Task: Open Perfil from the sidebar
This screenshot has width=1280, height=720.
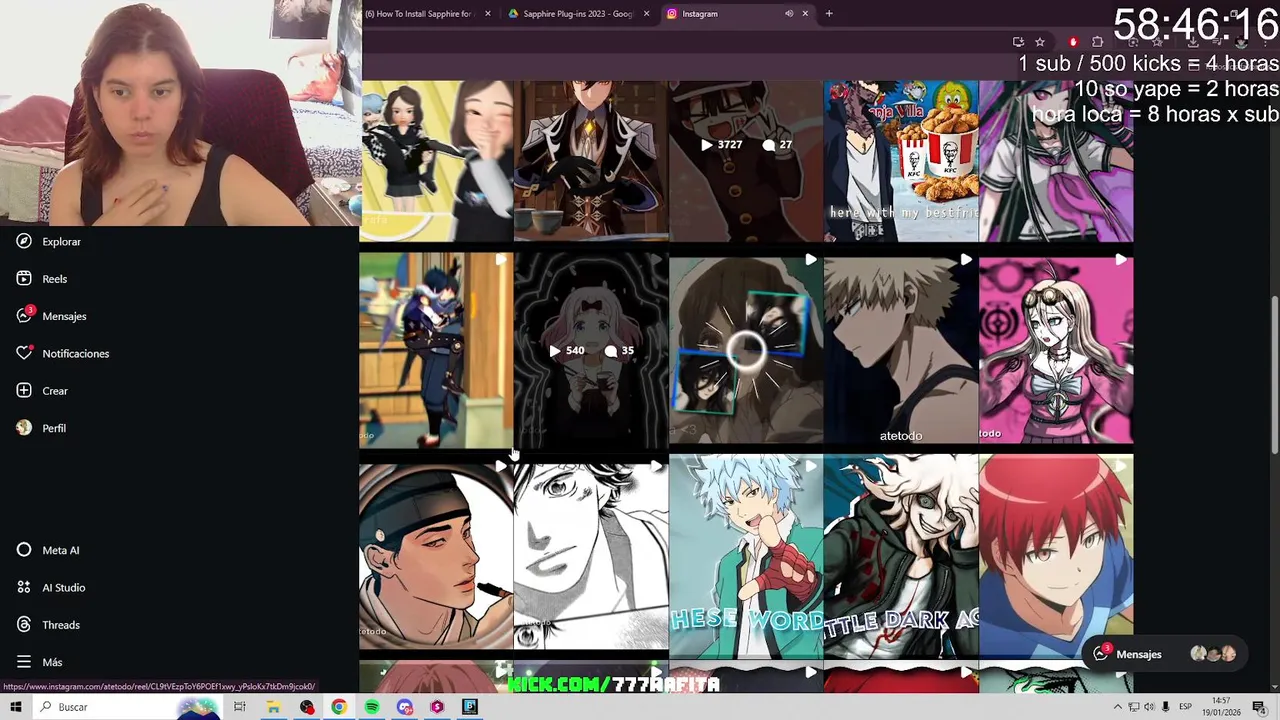Action: [x=42, y=428]
